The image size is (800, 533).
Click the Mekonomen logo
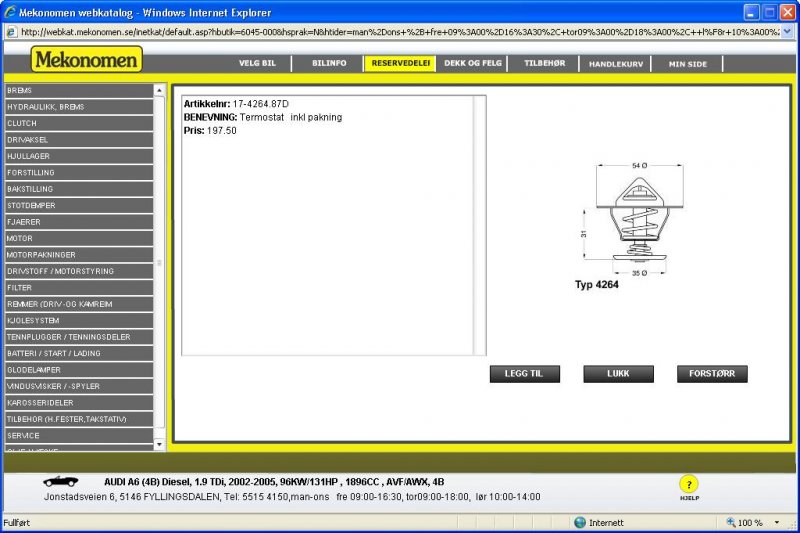point(87,60)
